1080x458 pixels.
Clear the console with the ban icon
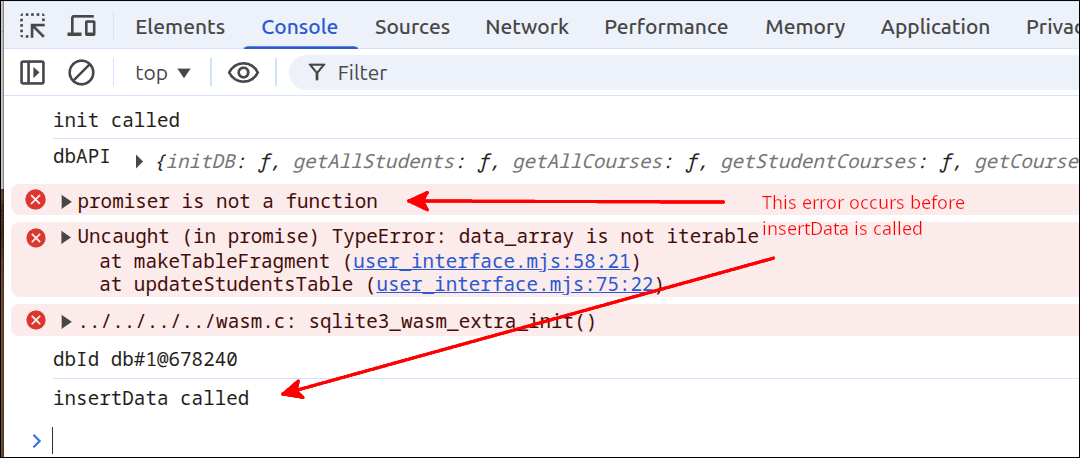(81, 72)
